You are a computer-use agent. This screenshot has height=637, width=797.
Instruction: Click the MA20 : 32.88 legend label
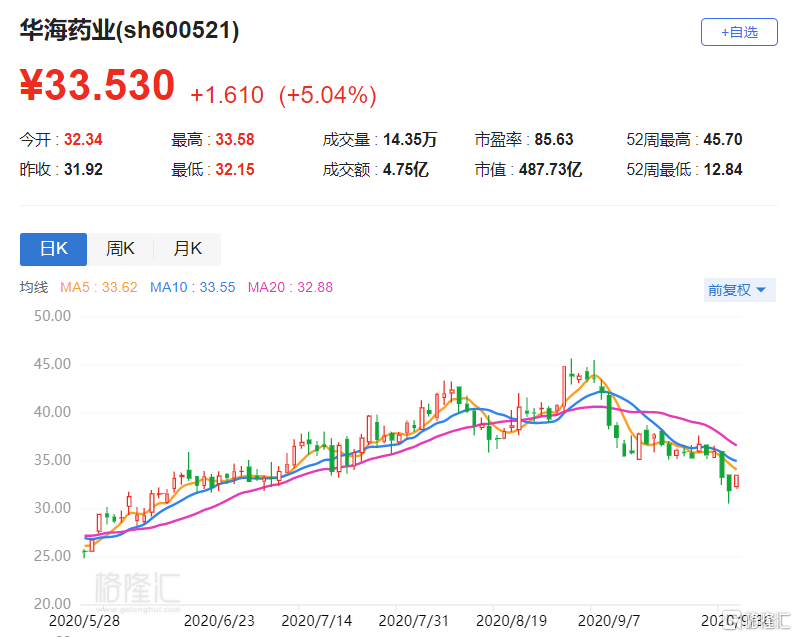coord(290,287)
